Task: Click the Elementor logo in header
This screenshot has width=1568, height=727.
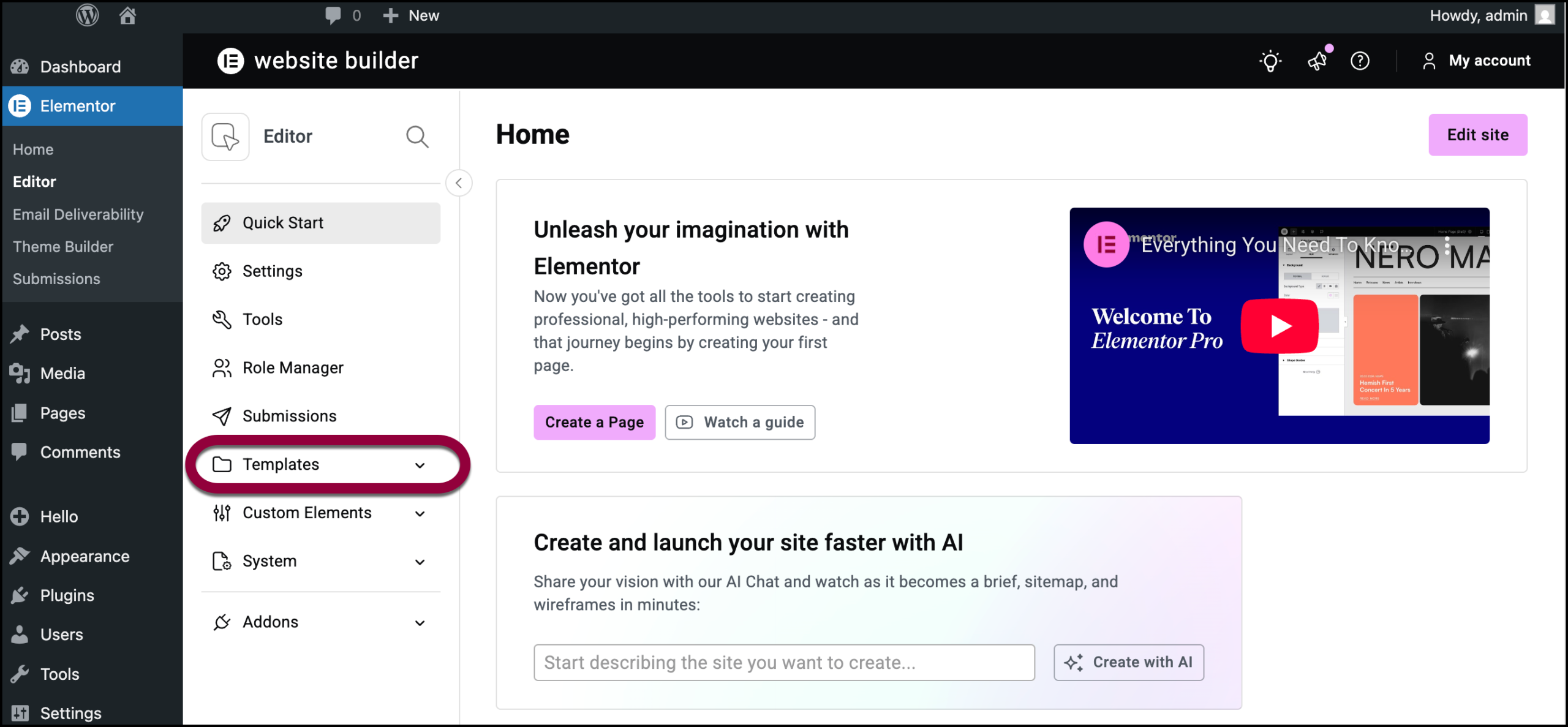Action: (230, 61)
